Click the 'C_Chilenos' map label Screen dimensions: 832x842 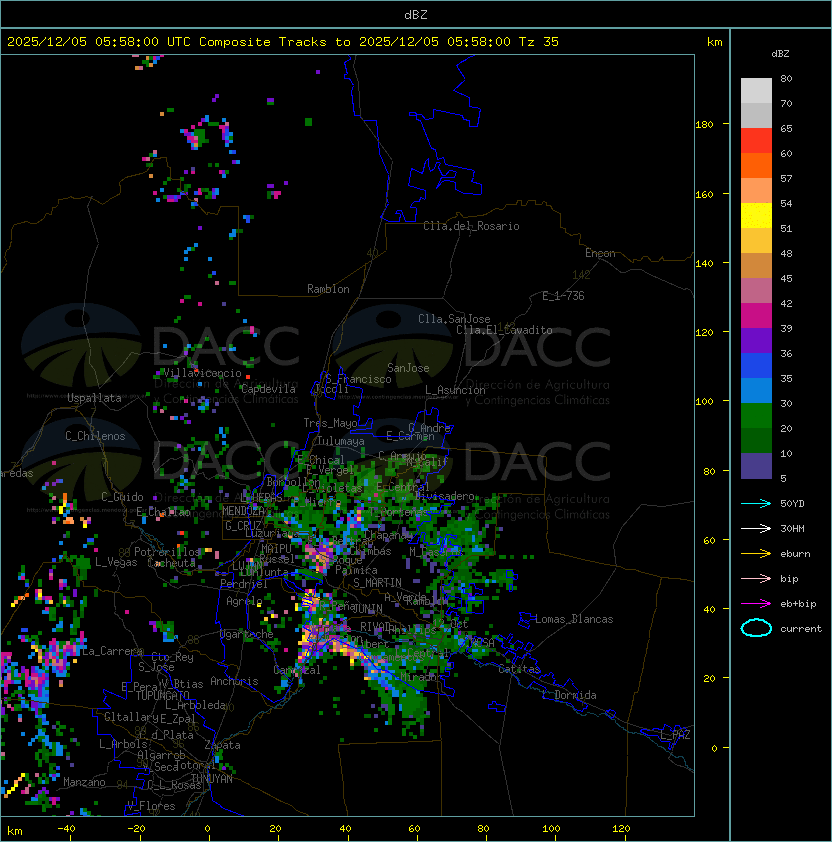click(95, 437)
